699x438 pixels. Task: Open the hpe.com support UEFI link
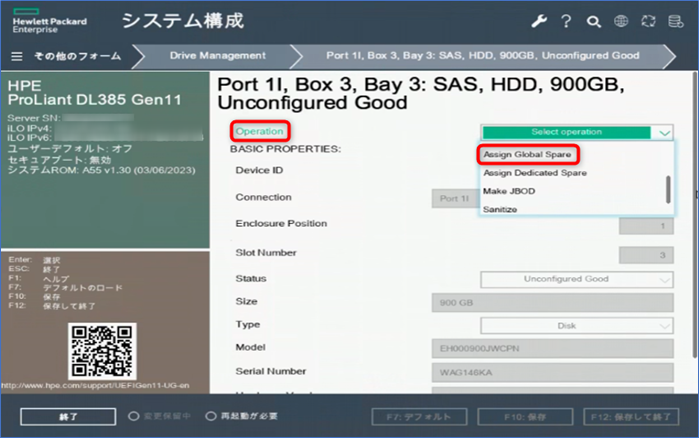[95, 385]
